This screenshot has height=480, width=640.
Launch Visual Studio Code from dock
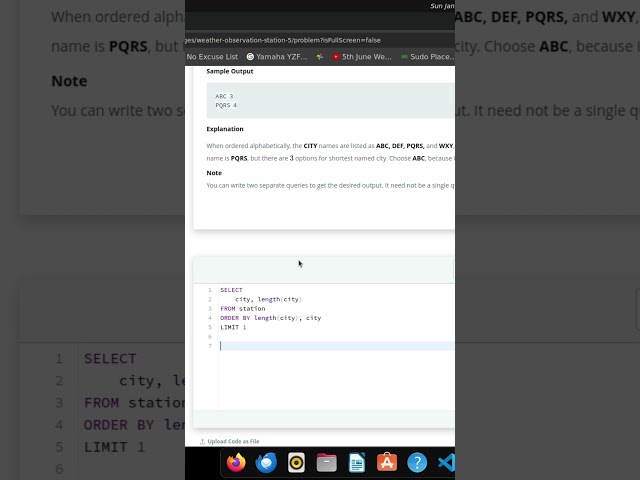(x=446, y=463)
